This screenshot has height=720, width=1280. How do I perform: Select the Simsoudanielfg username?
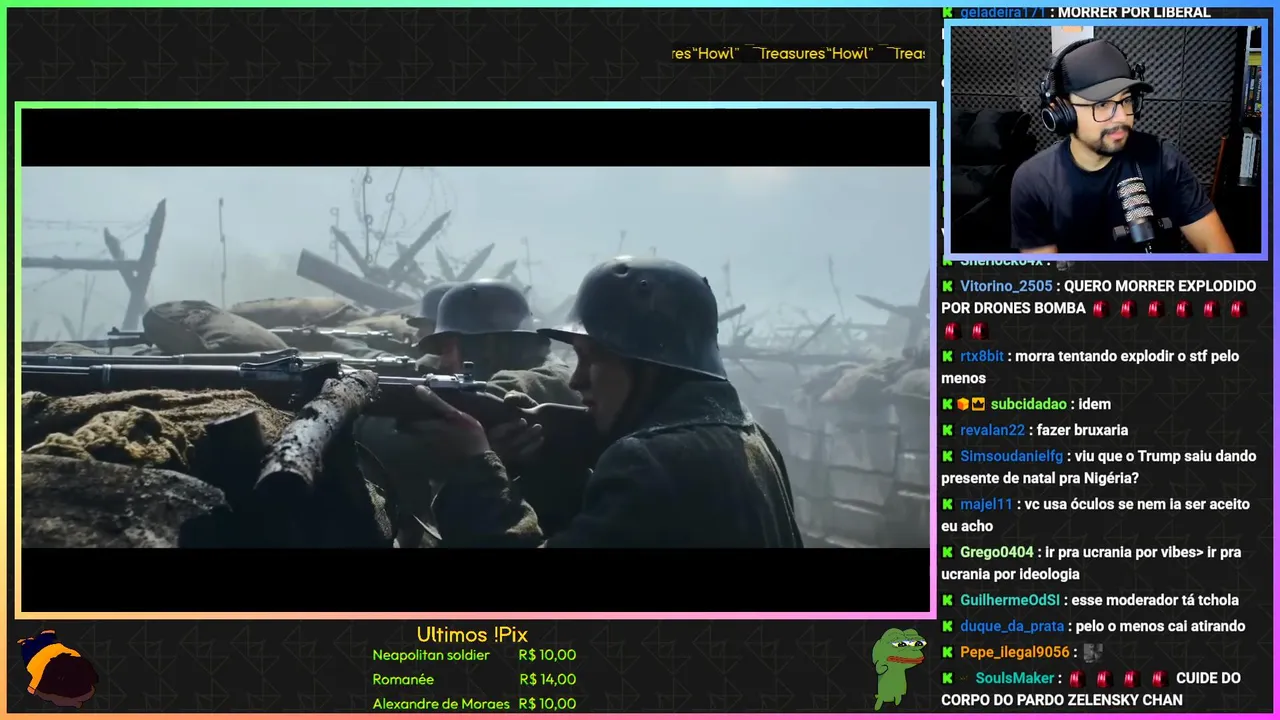point(1011,456)
